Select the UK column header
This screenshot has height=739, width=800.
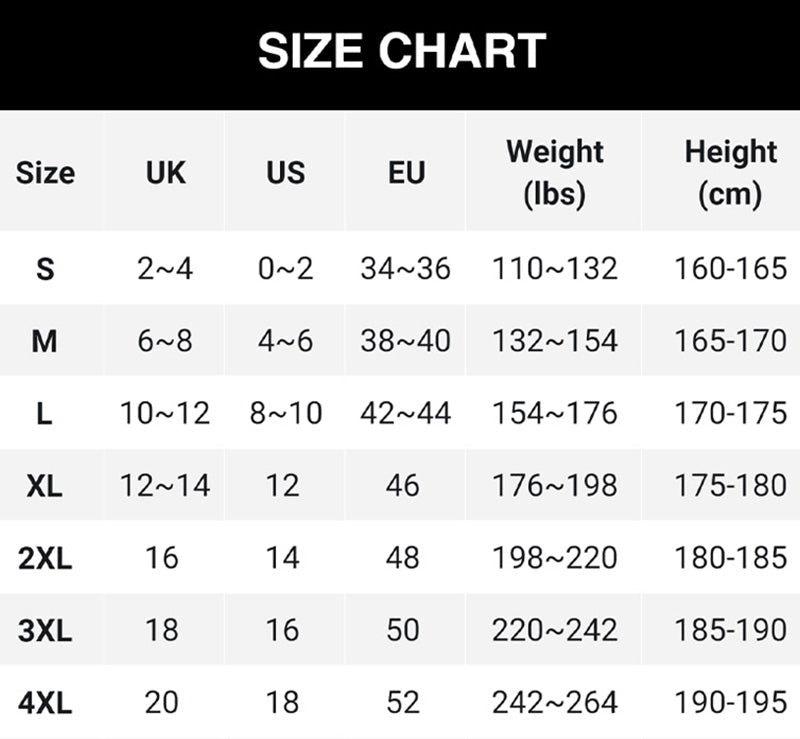pyautogui.click(x=165, y=172)
